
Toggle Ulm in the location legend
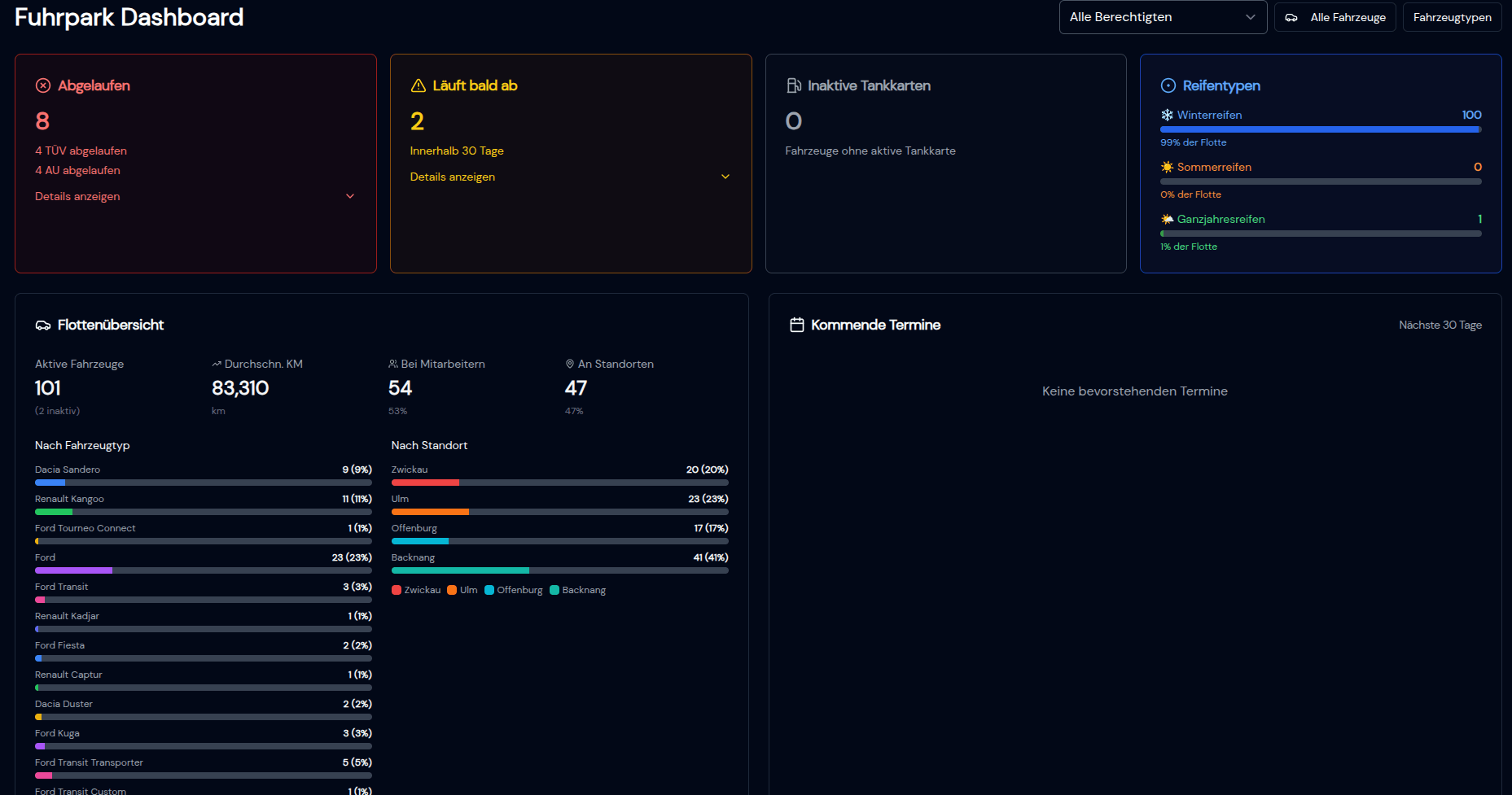point(462,590)
